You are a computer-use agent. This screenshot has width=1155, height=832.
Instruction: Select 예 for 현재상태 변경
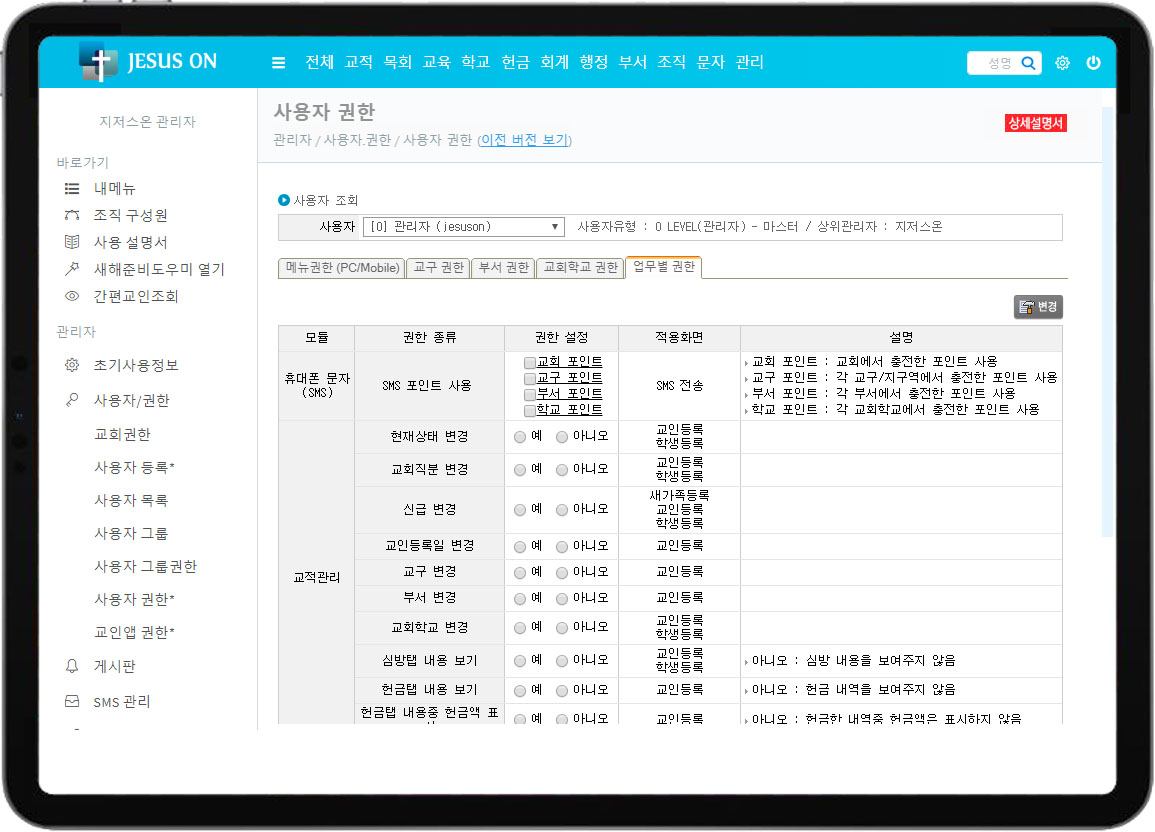click(x=520, y=437)
